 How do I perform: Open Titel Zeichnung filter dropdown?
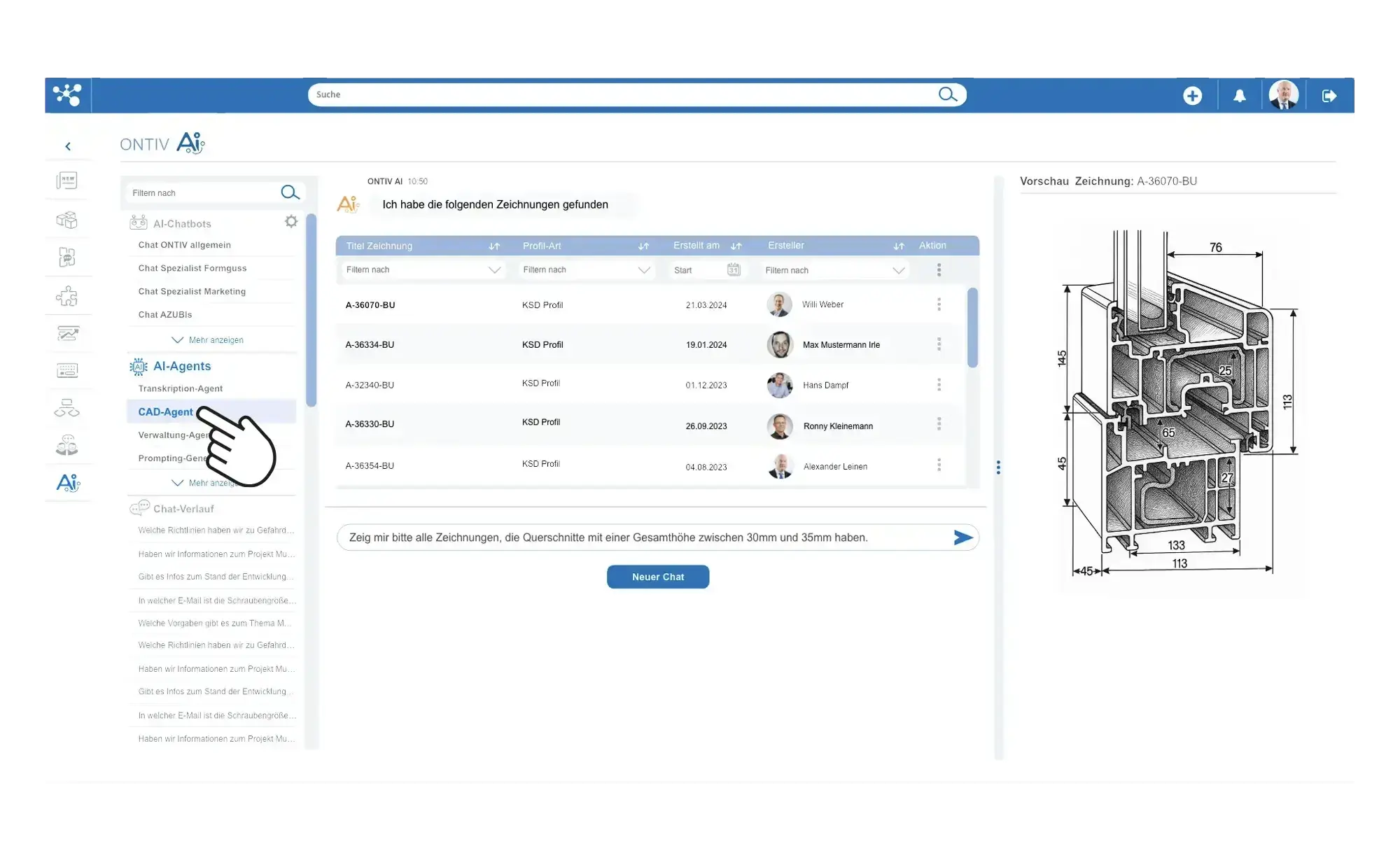pyautogui.click(x=494, y=270)
